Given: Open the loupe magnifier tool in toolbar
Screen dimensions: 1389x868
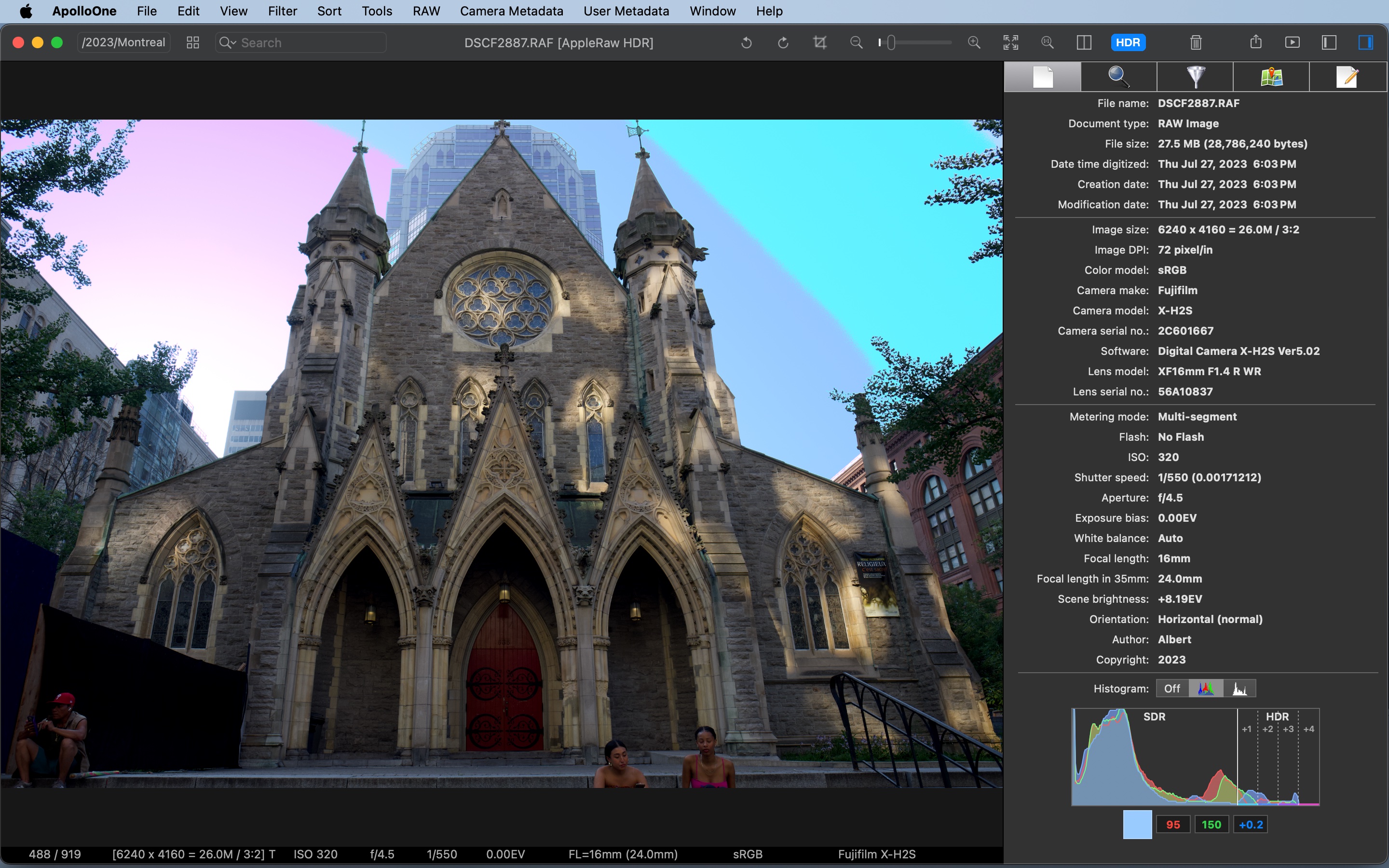Looking at the screenshot, I should pos(1048,42).
